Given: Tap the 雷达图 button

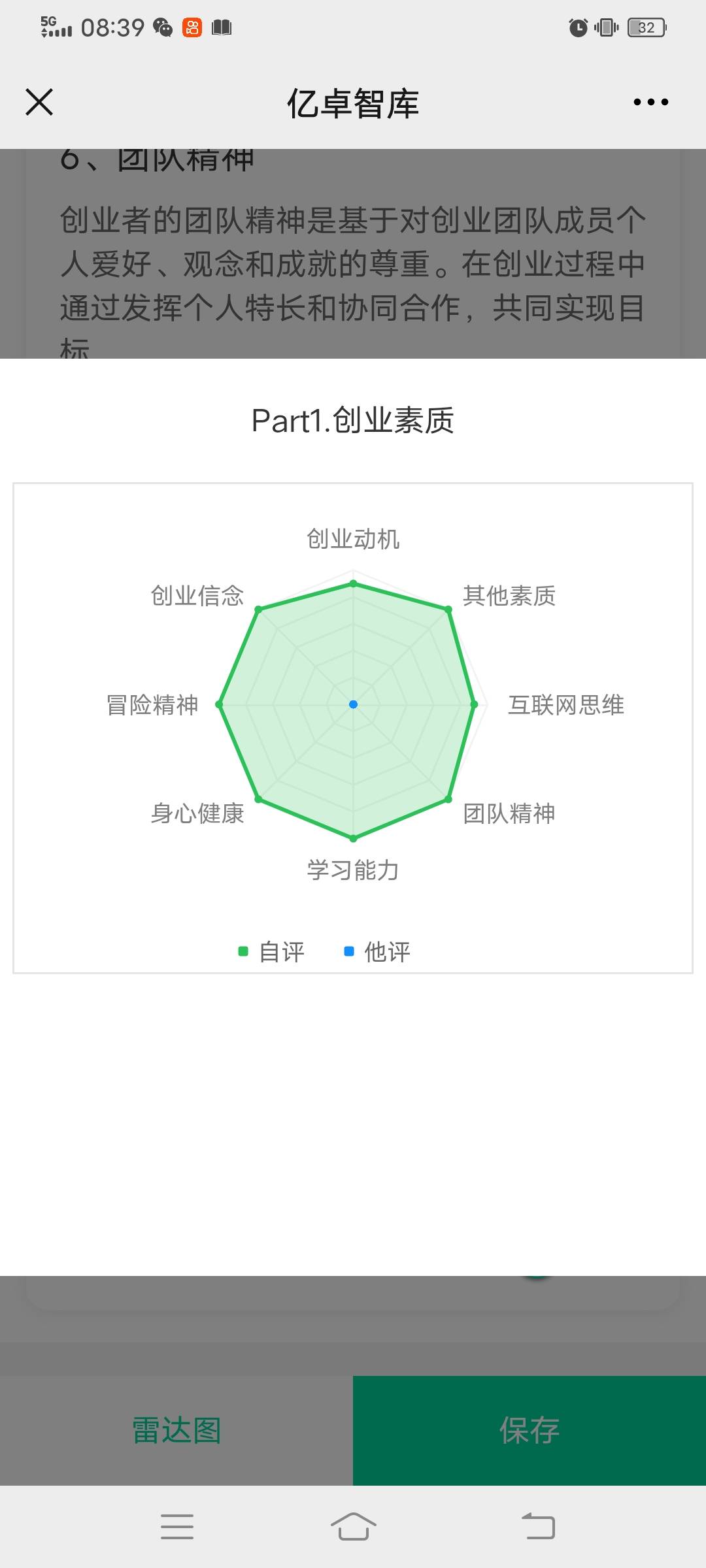Looking at the screenshot, I should (176, 1431).
